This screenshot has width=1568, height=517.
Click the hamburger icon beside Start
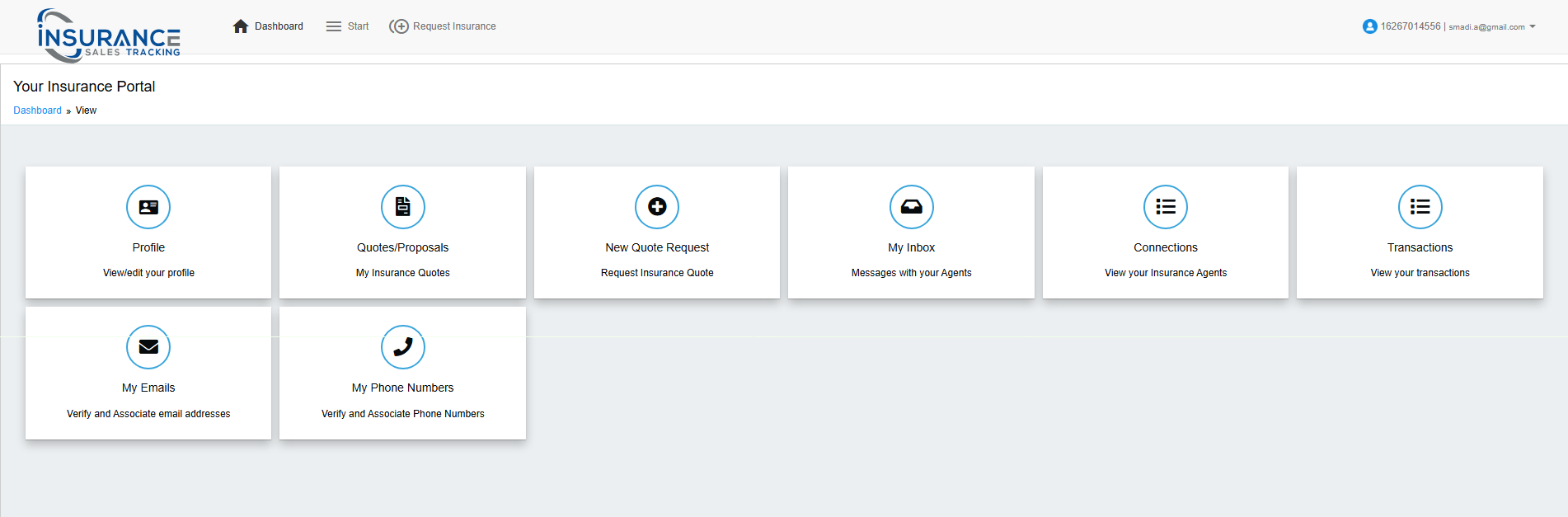(334, 26)
